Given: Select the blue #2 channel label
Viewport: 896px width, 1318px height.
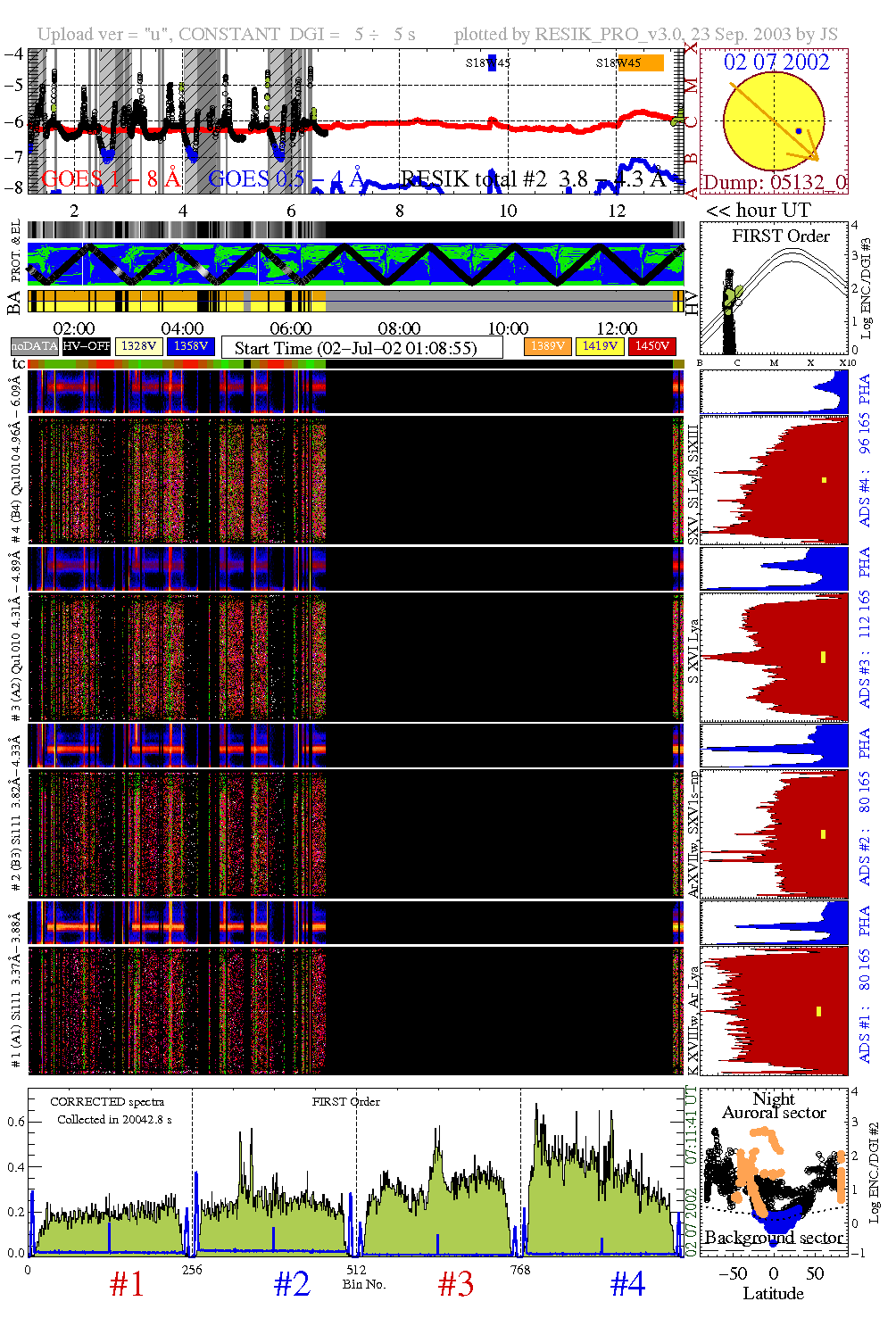Looking at the screenshot, I should pyautogui.click(x=291, y=1284).
